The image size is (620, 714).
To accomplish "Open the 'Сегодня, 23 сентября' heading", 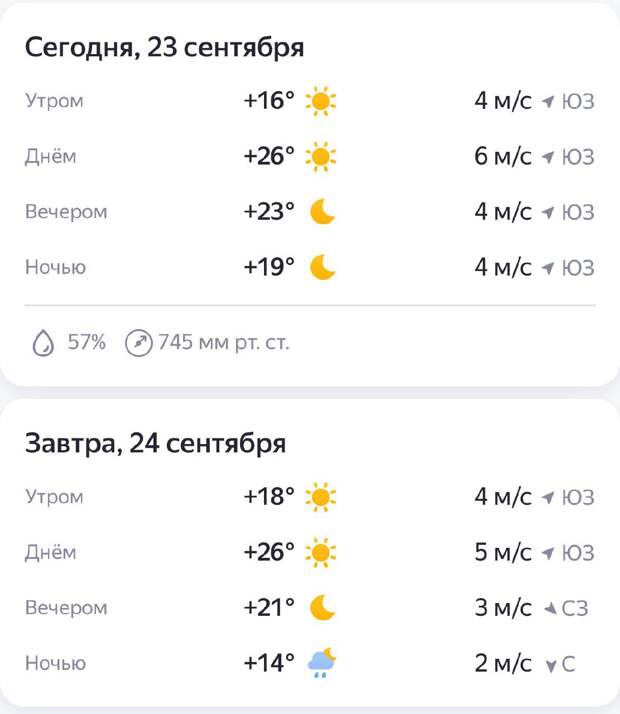I will tap(164, 48).
